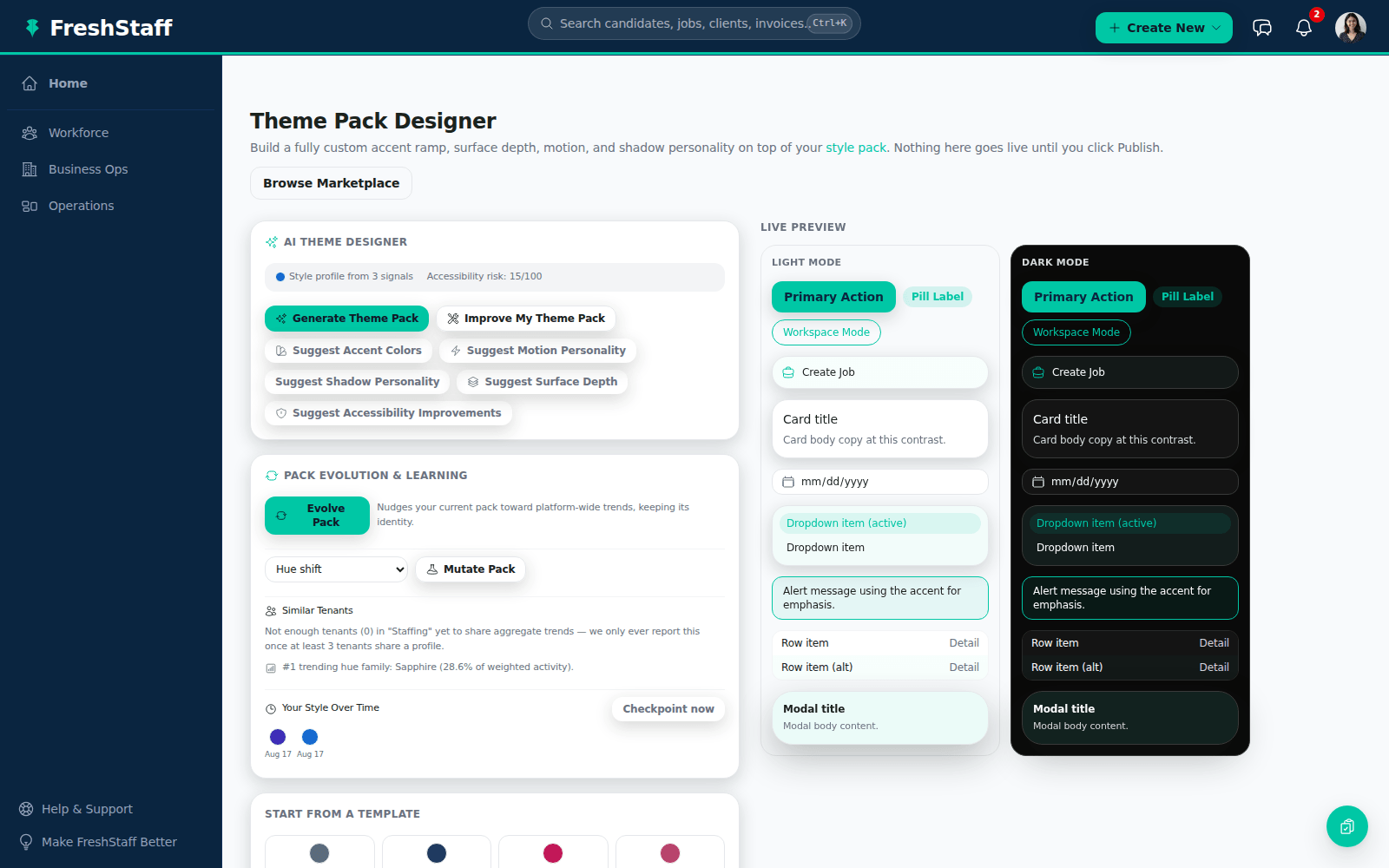Open Help & Support
Image resolution: width=1389 pixels, height=868 pixels.
tap(87, 809)
